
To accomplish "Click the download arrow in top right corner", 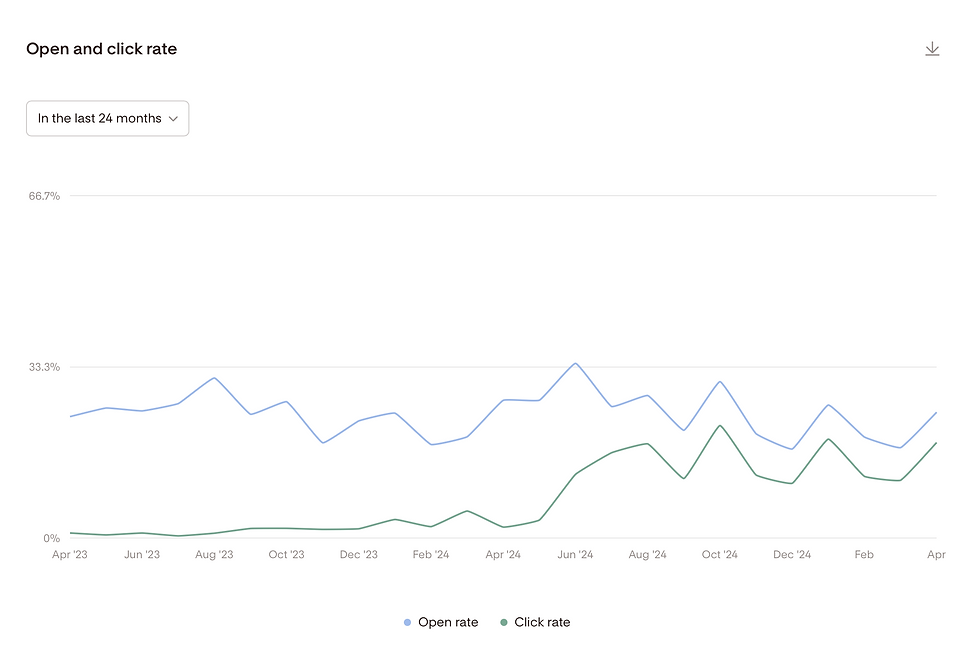I will pyautogui.click(x=932, y=47).
